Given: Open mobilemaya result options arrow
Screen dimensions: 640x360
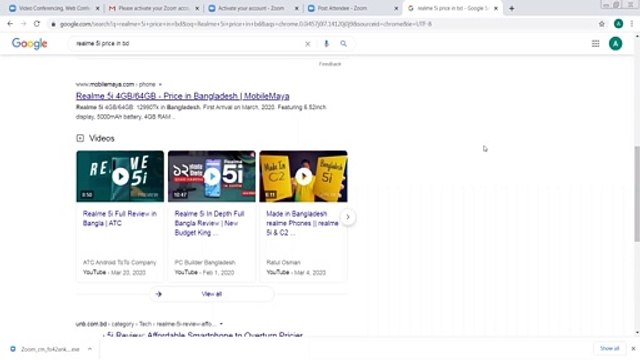Looking at the screenshot, I should point(160,84).
